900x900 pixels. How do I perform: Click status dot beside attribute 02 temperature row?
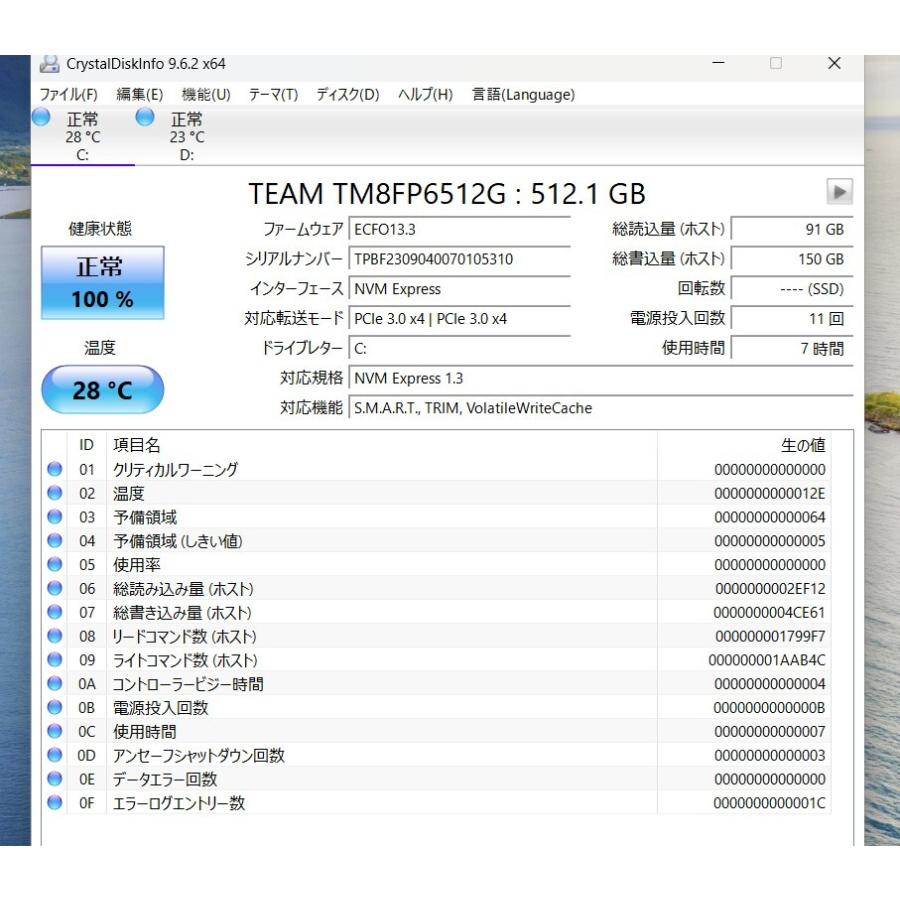point(55,493)
